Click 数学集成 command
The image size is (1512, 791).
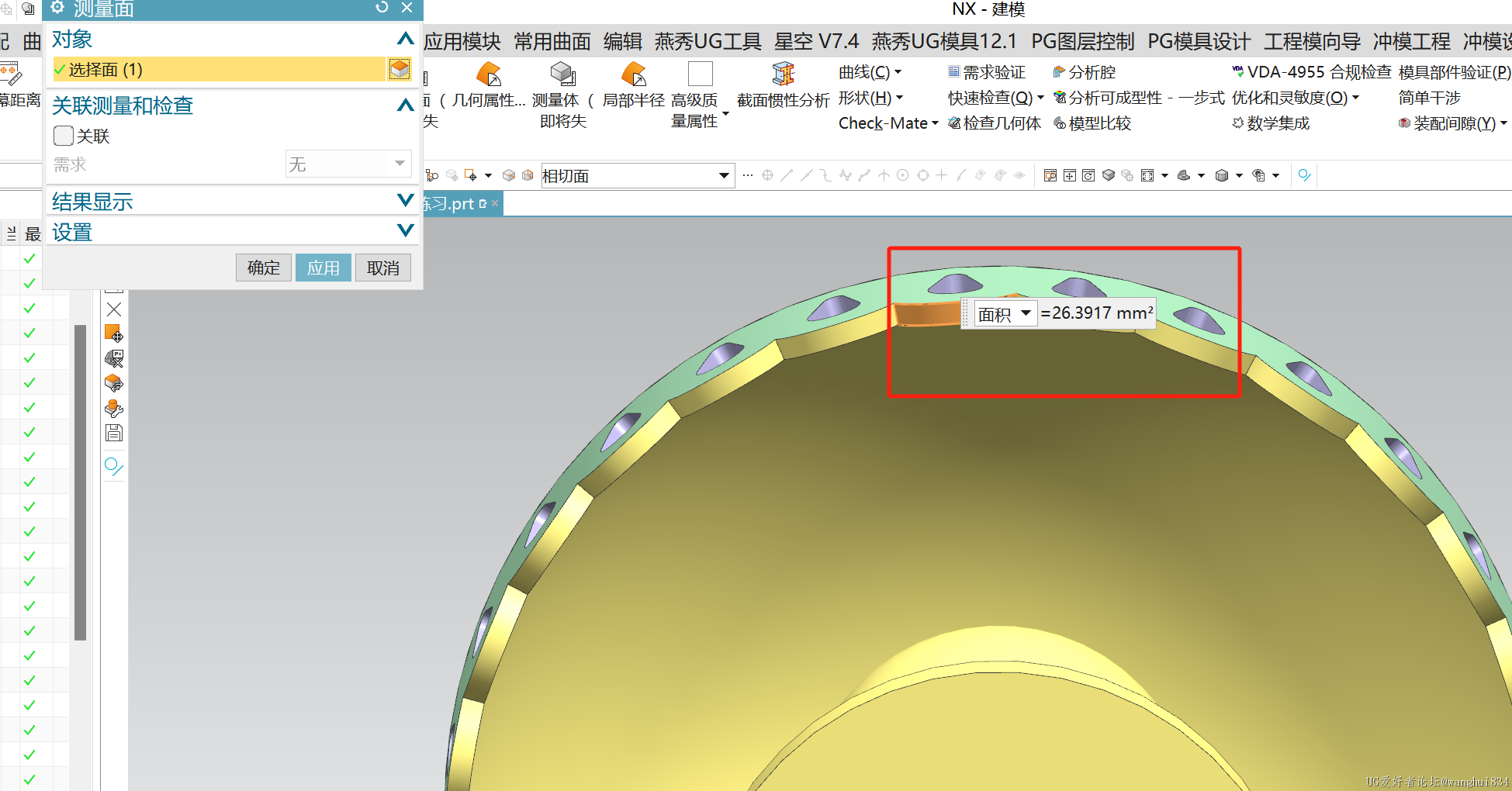[1271, 123]
